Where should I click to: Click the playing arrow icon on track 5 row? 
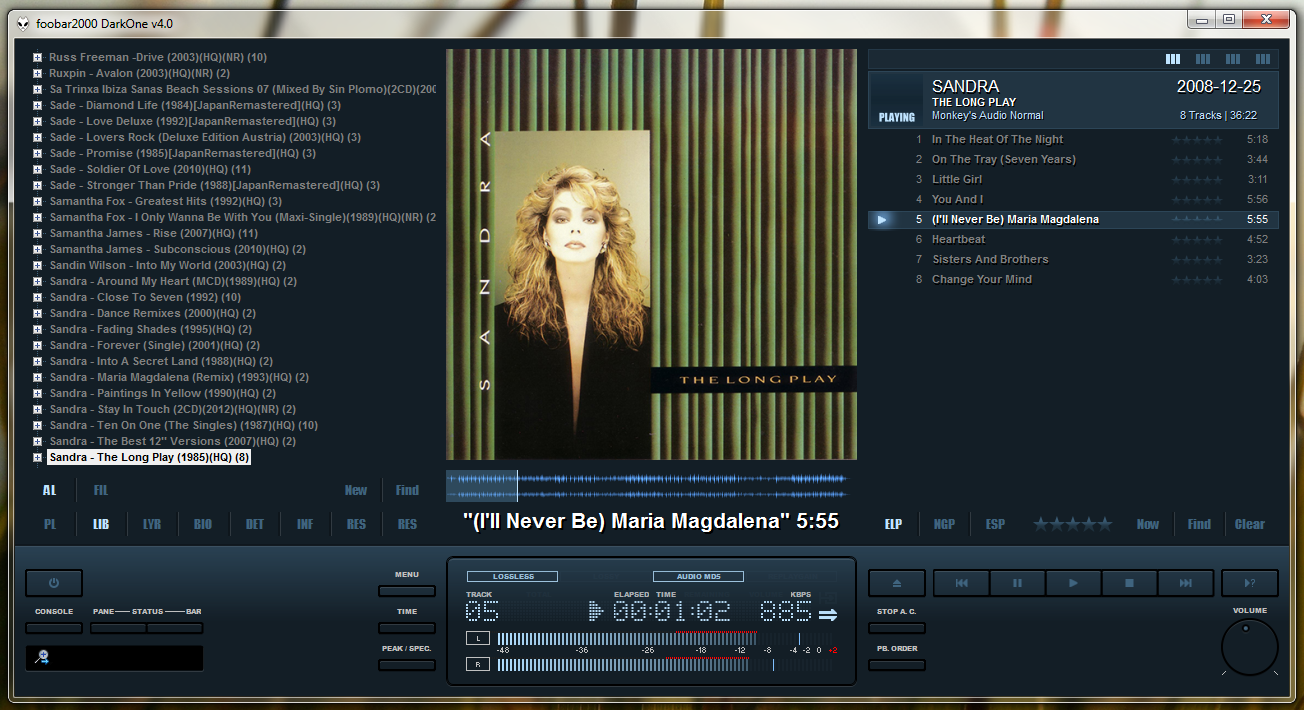pyautogui.click(x=882, y=219)
